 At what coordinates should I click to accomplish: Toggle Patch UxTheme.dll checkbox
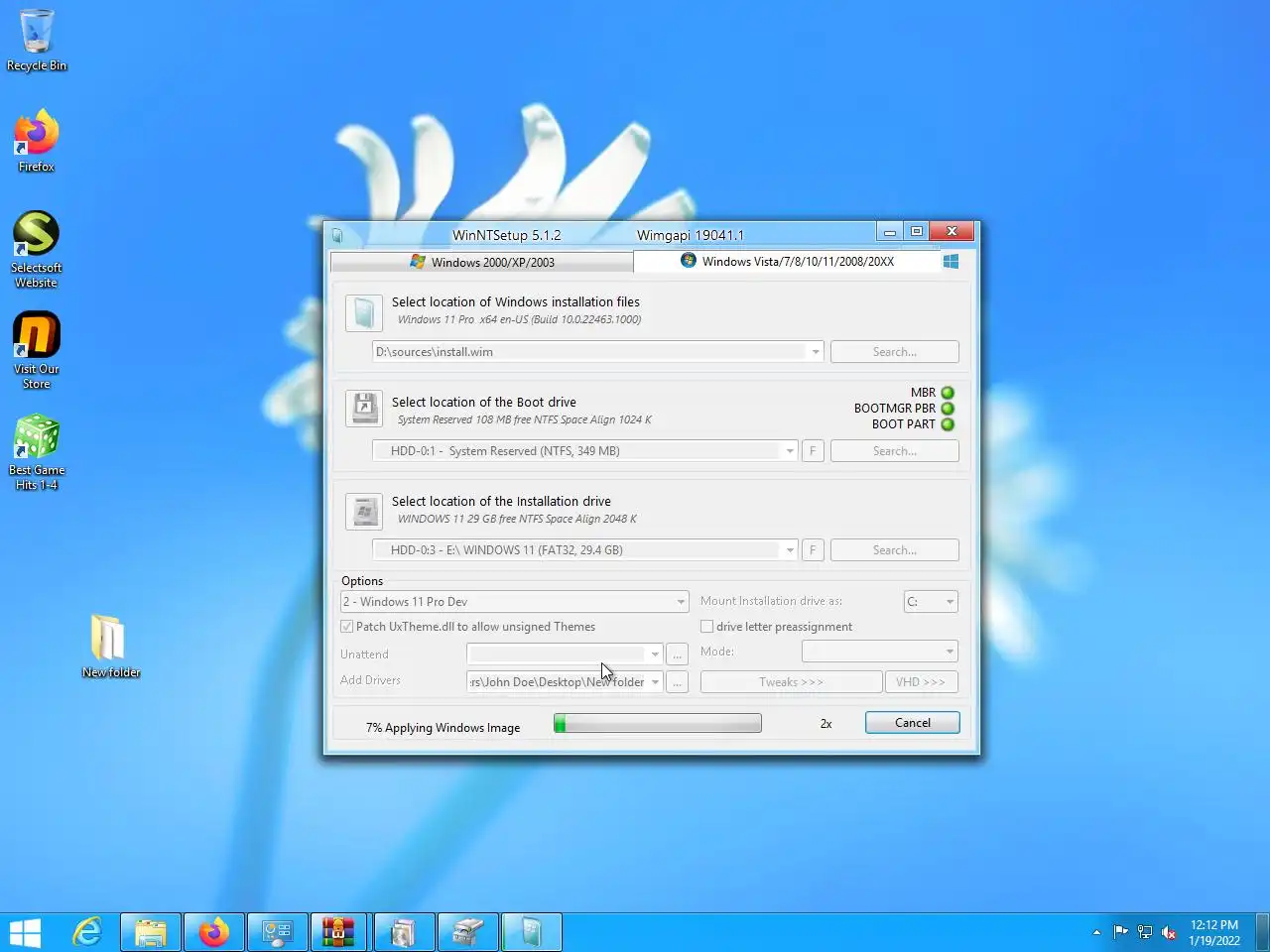click(347, 627)
